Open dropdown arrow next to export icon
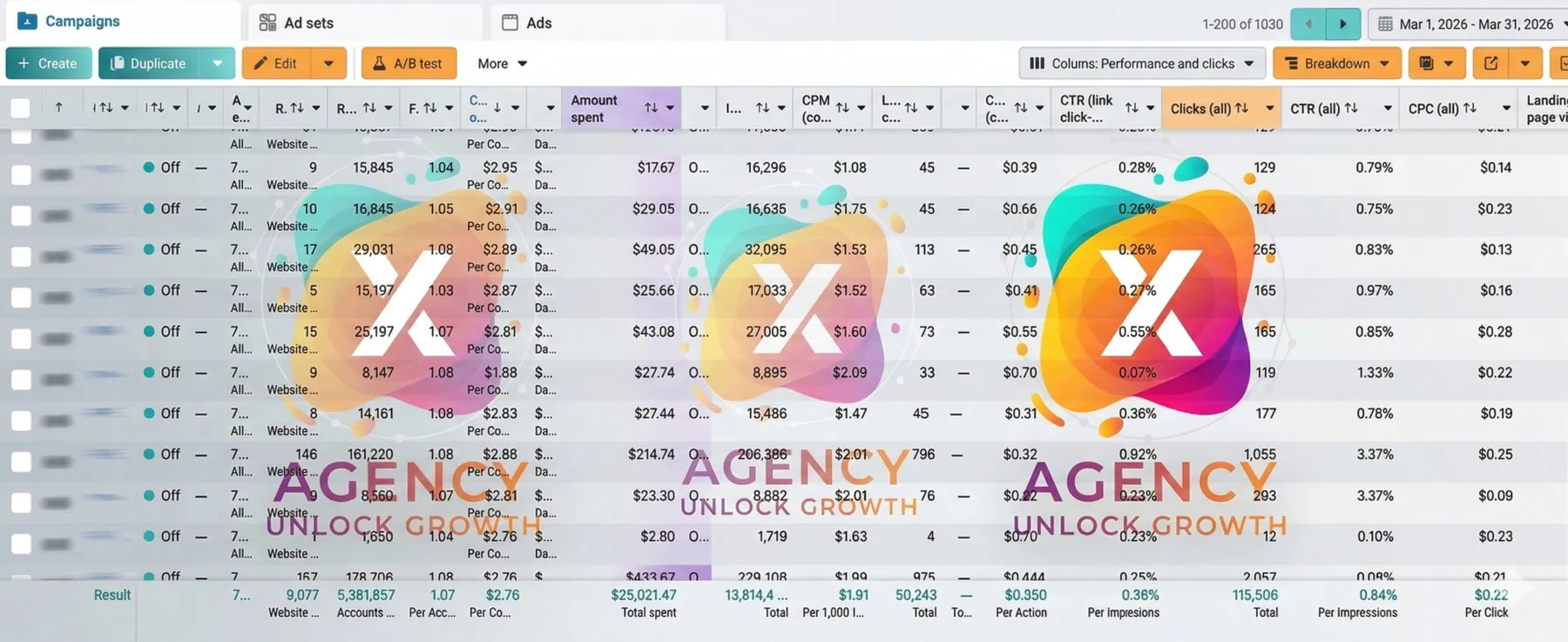This screenshot has height=642, width=1568. click(1525, 64)
